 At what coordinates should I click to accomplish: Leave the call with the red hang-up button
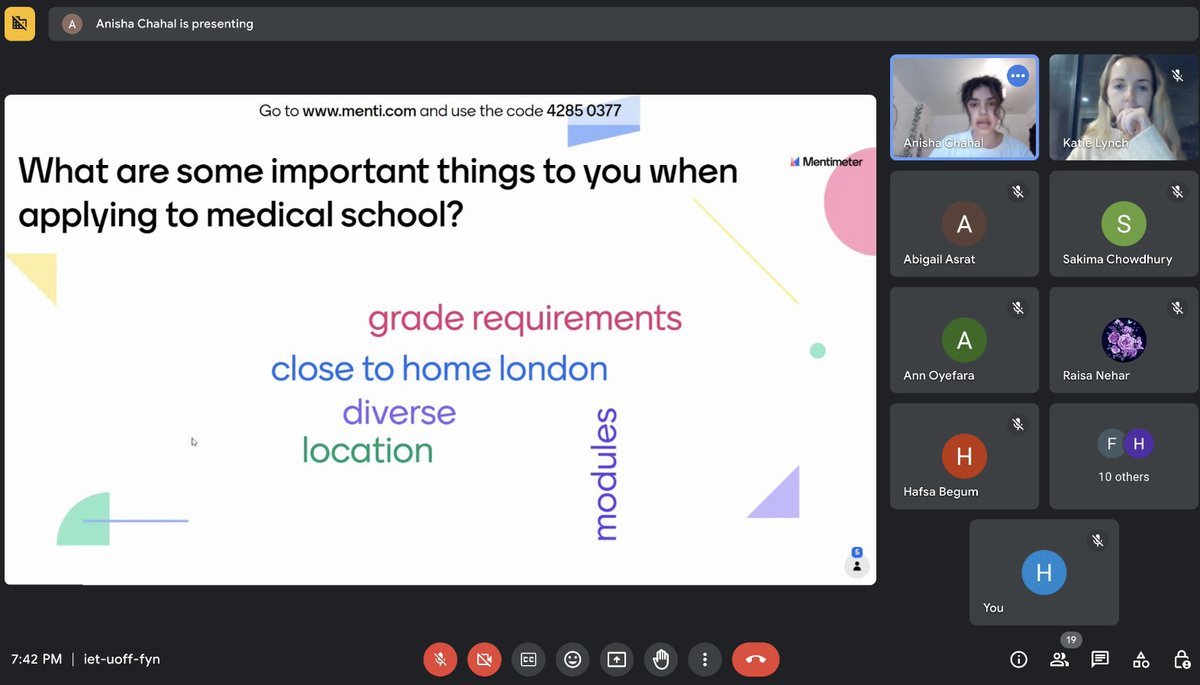pyautogui.click(x=755, y=659)
